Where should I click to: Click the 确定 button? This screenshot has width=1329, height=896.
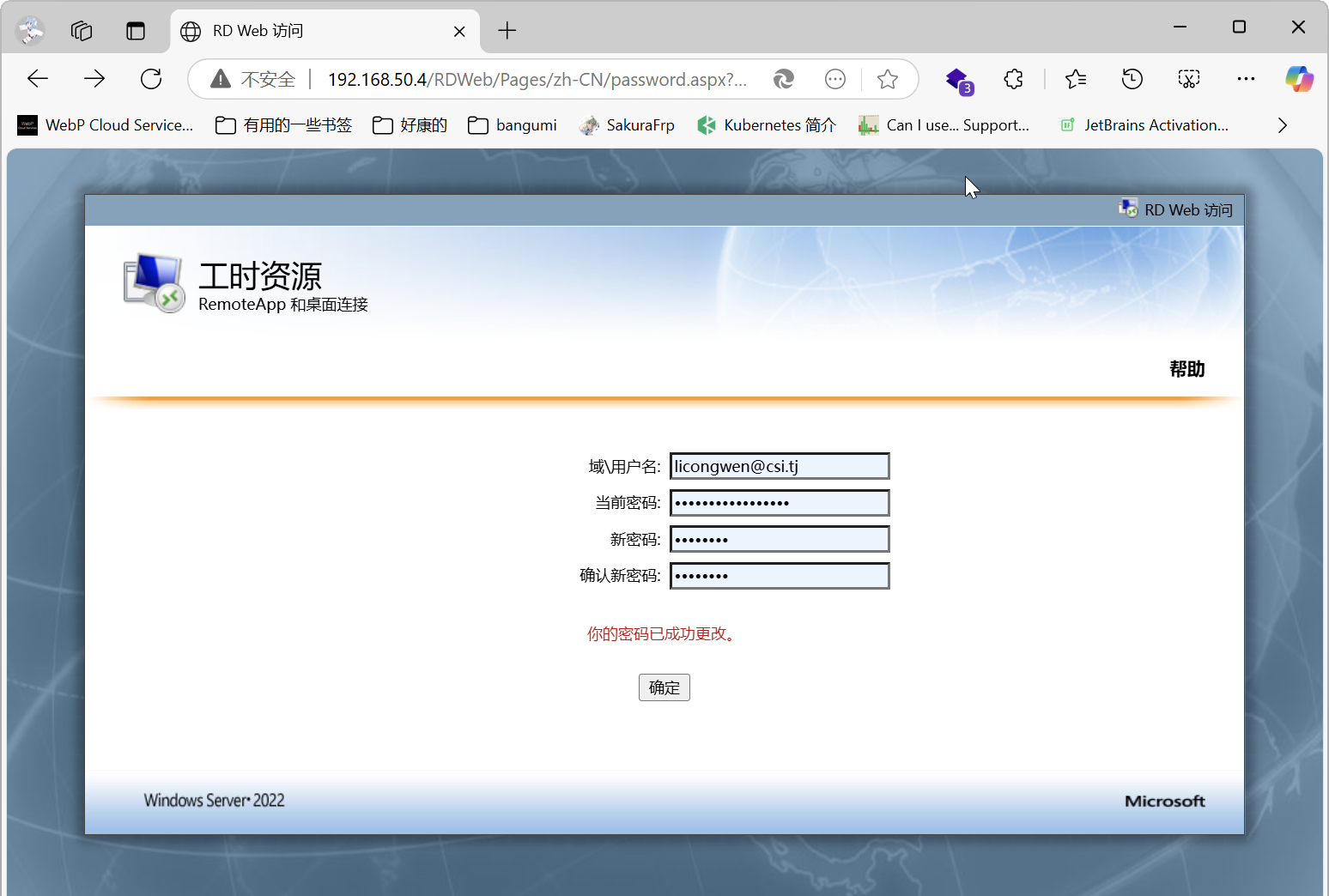[x=664, y=687]
